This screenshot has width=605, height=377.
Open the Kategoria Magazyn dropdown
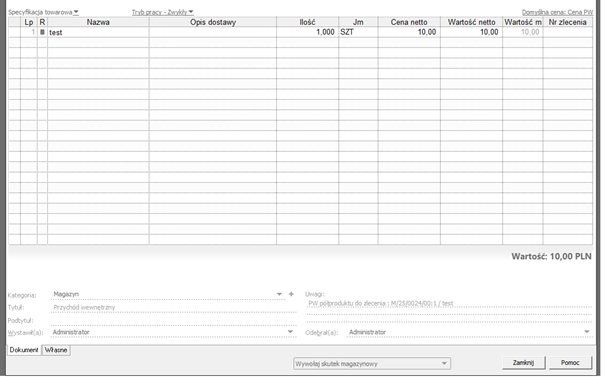coord(279,294)
